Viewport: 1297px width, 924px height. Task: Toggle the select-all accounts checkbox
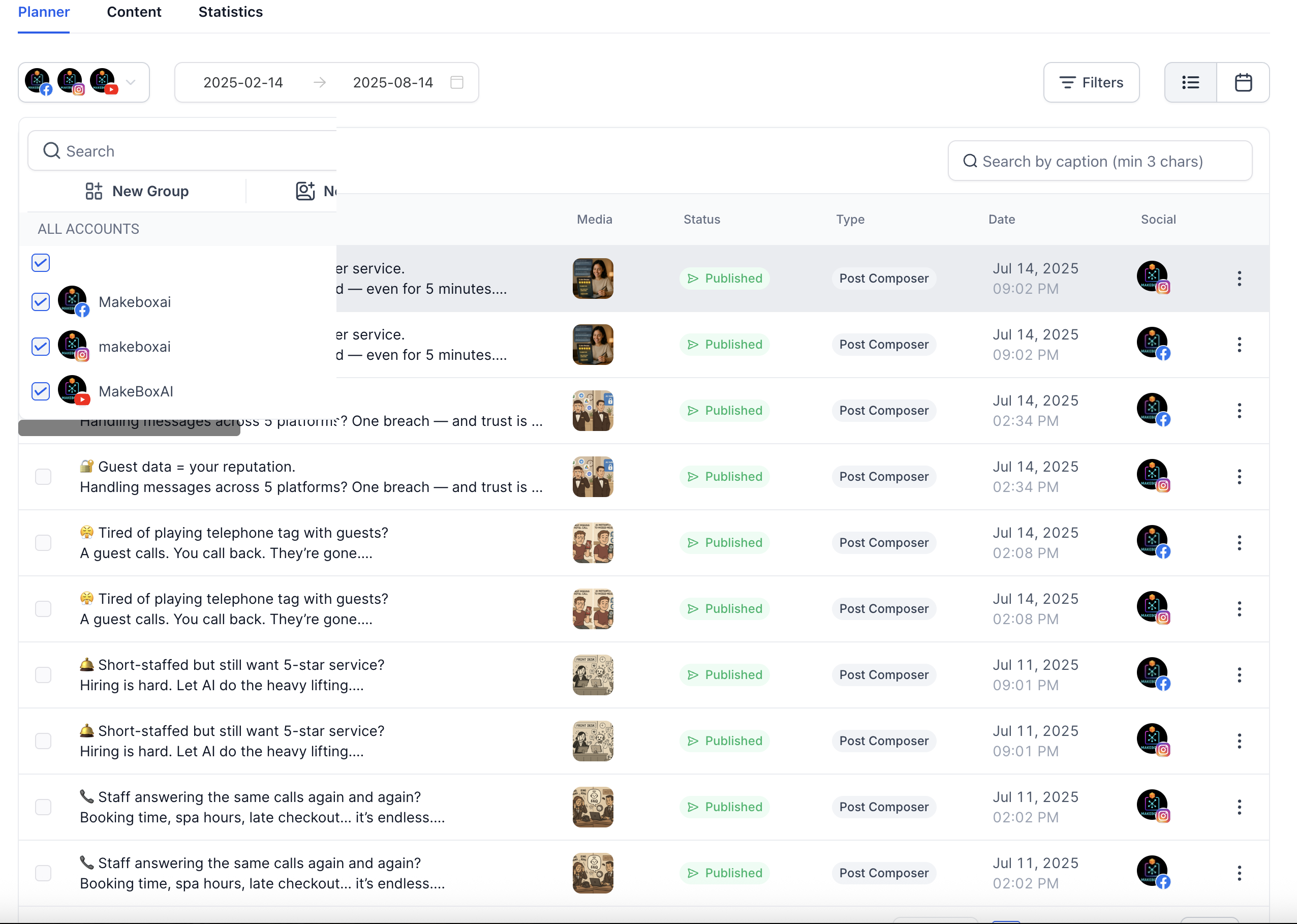pos(41,263)
